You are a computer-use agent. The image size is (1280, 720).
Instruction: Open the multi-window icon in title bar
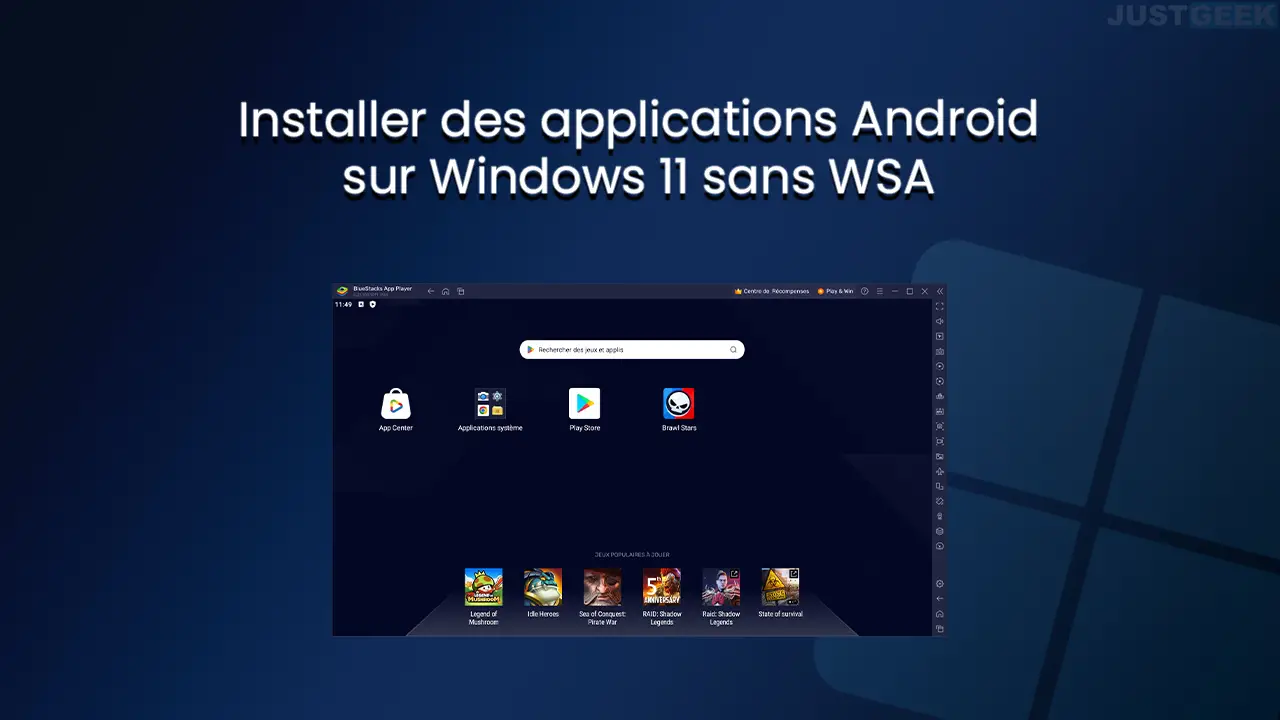point(461,291)
